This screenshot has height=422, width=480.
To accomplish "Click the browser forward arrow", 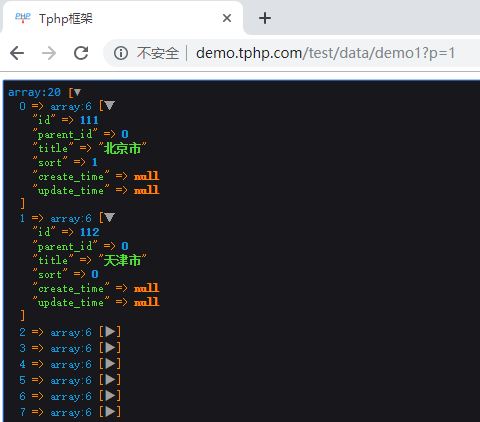I will click(49, 53).
